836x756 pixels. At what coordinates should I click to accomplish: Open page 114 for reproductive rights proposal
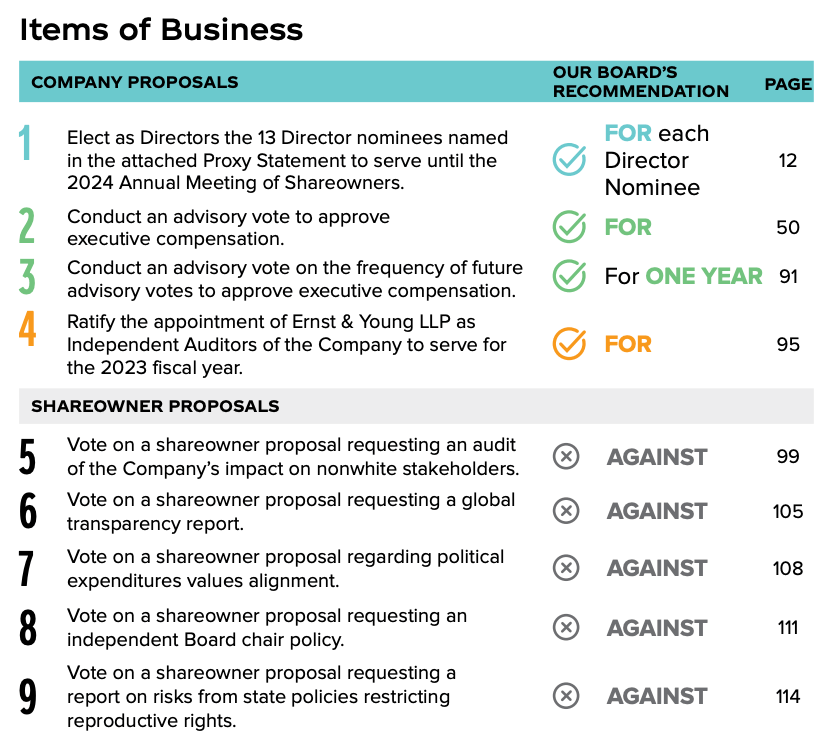point(788,696)
